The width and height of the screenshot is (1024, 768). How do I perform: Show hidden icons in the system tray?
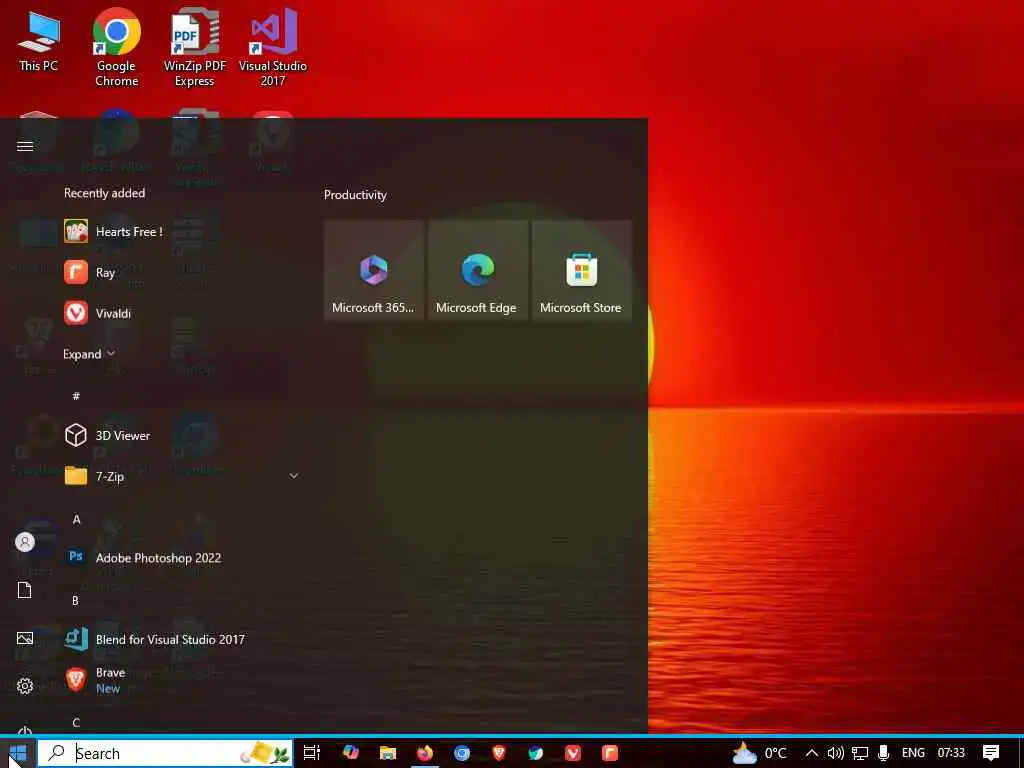pyautogui.click(x=811, y=753)
